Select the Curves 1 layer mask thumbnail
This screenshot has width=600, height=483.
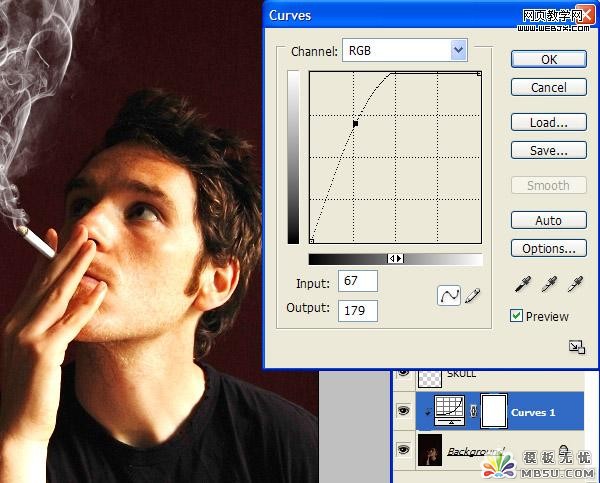pyautogui.click(x=494, y=411)
